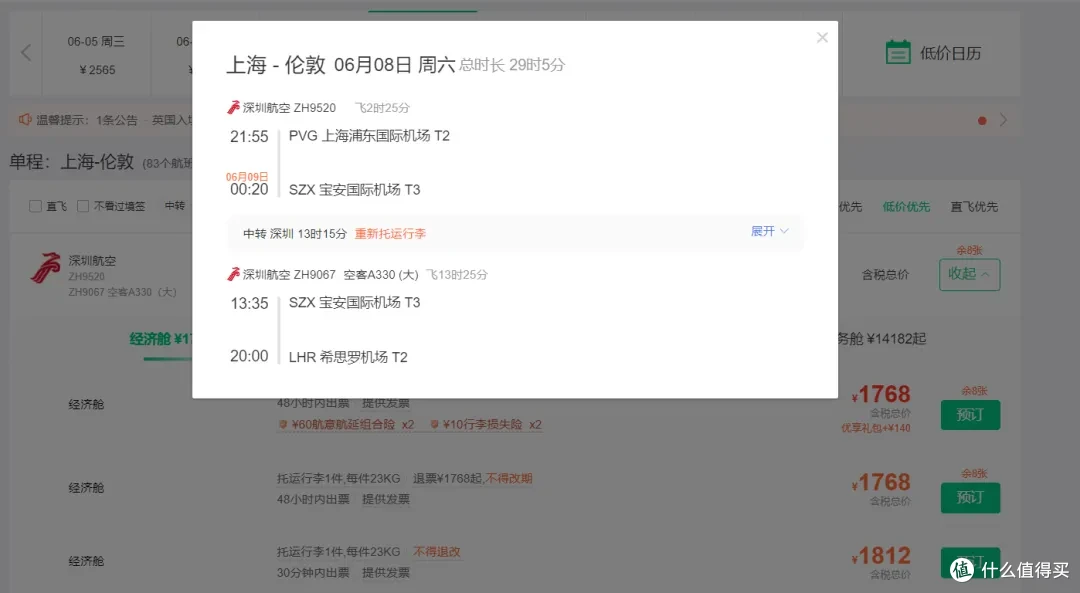Click the Shenzhen Airlines logo in the flight list
Screen dimensions: 1080x593
[45, 268]
